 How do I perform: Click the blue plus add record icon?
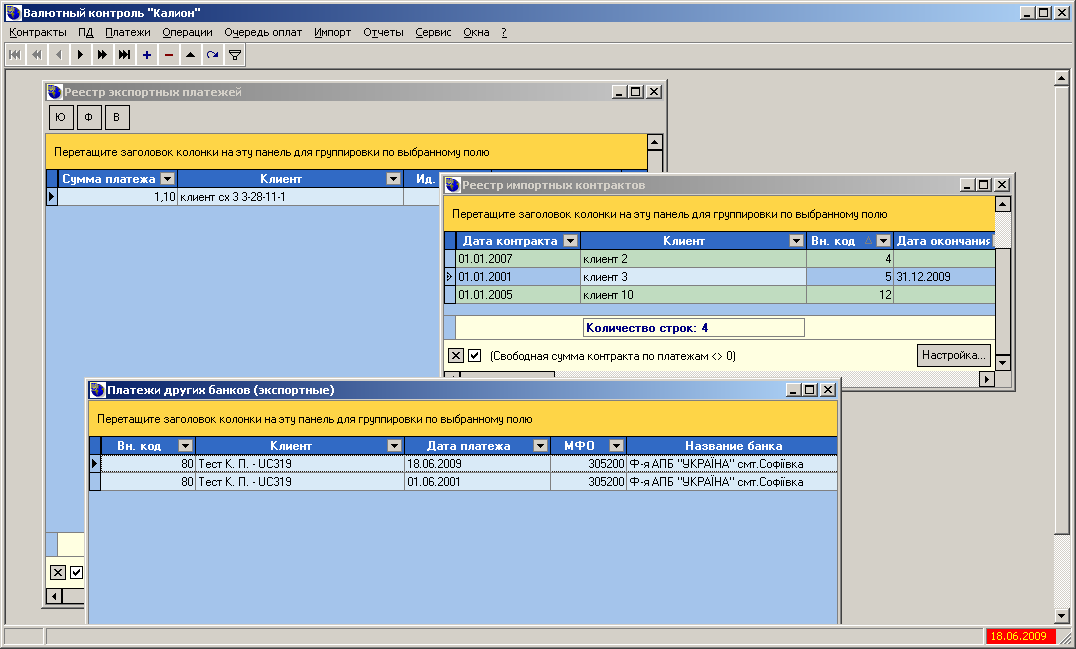pos(146,55)
